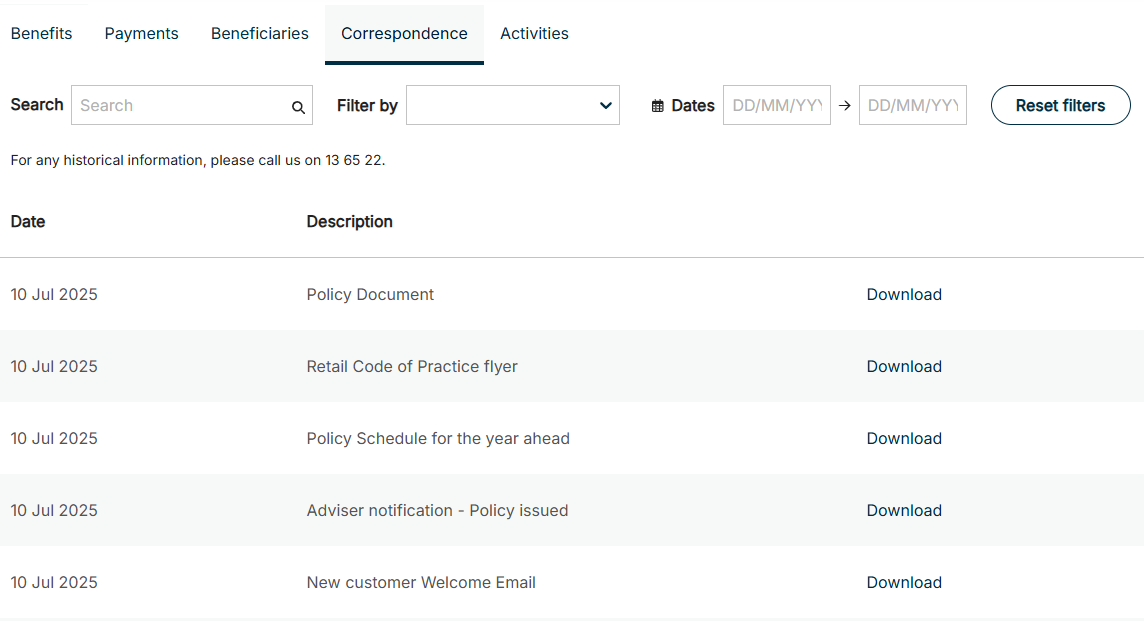Image resolution: width=1144 pixels, height=621 pixels.
Task: Download the Adviser notification - Policy issued
Action: (x=904, y=510)
